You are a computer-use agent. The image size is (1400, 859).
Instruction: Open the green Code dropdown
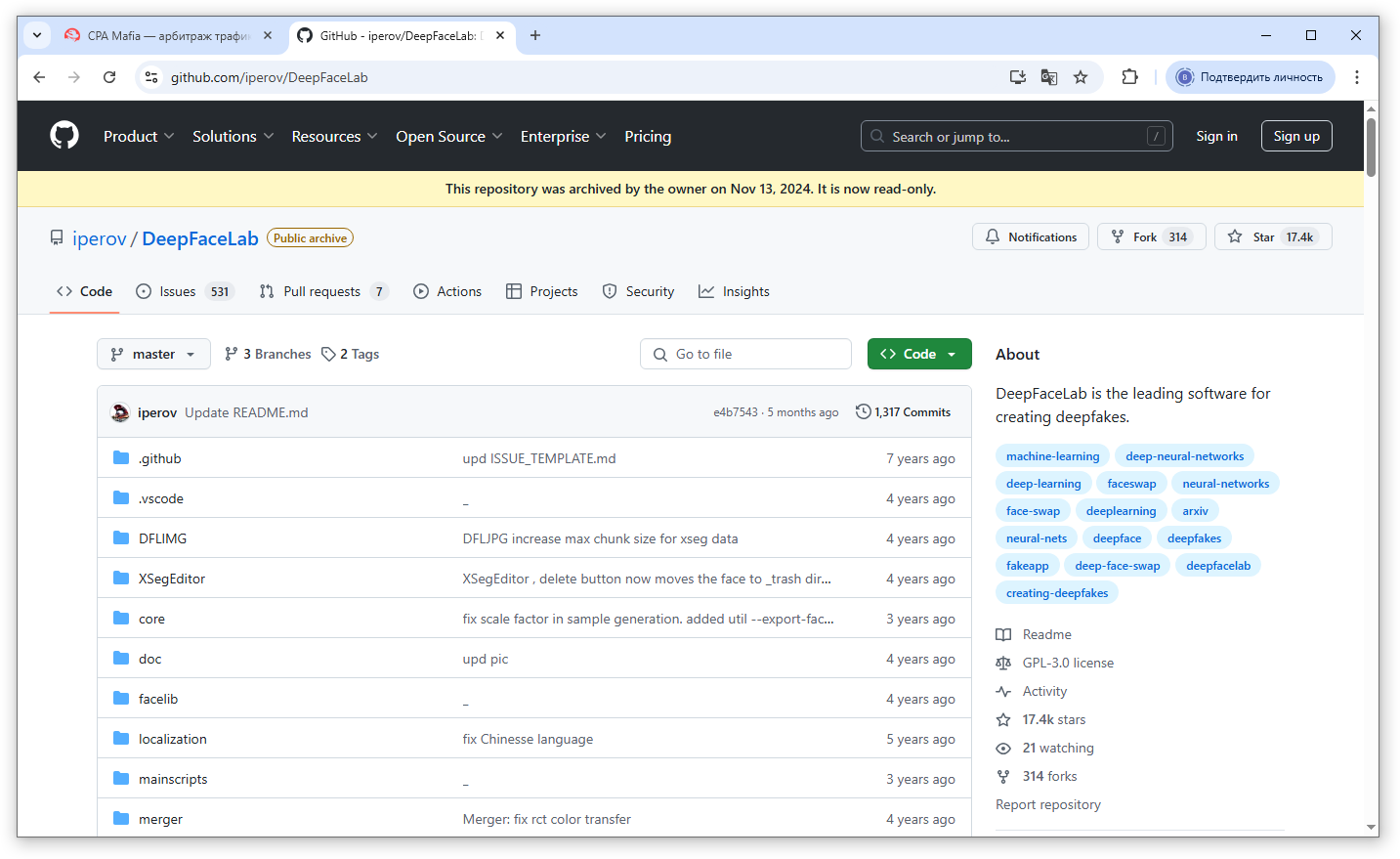918,355
